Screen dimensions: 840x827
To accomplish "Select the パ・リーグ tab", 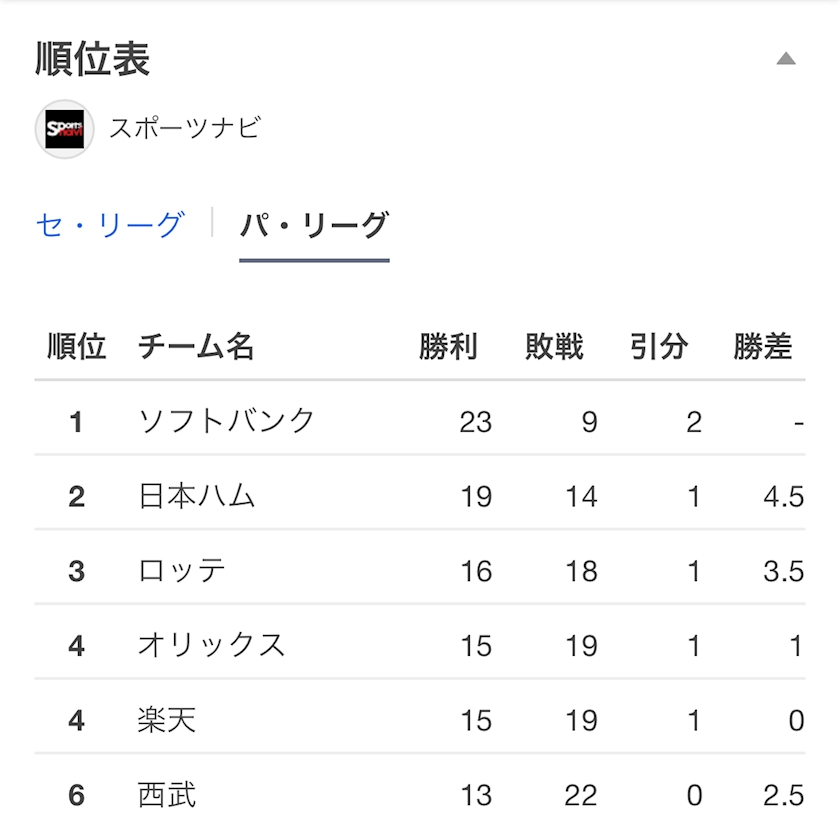I will [314, 225].
